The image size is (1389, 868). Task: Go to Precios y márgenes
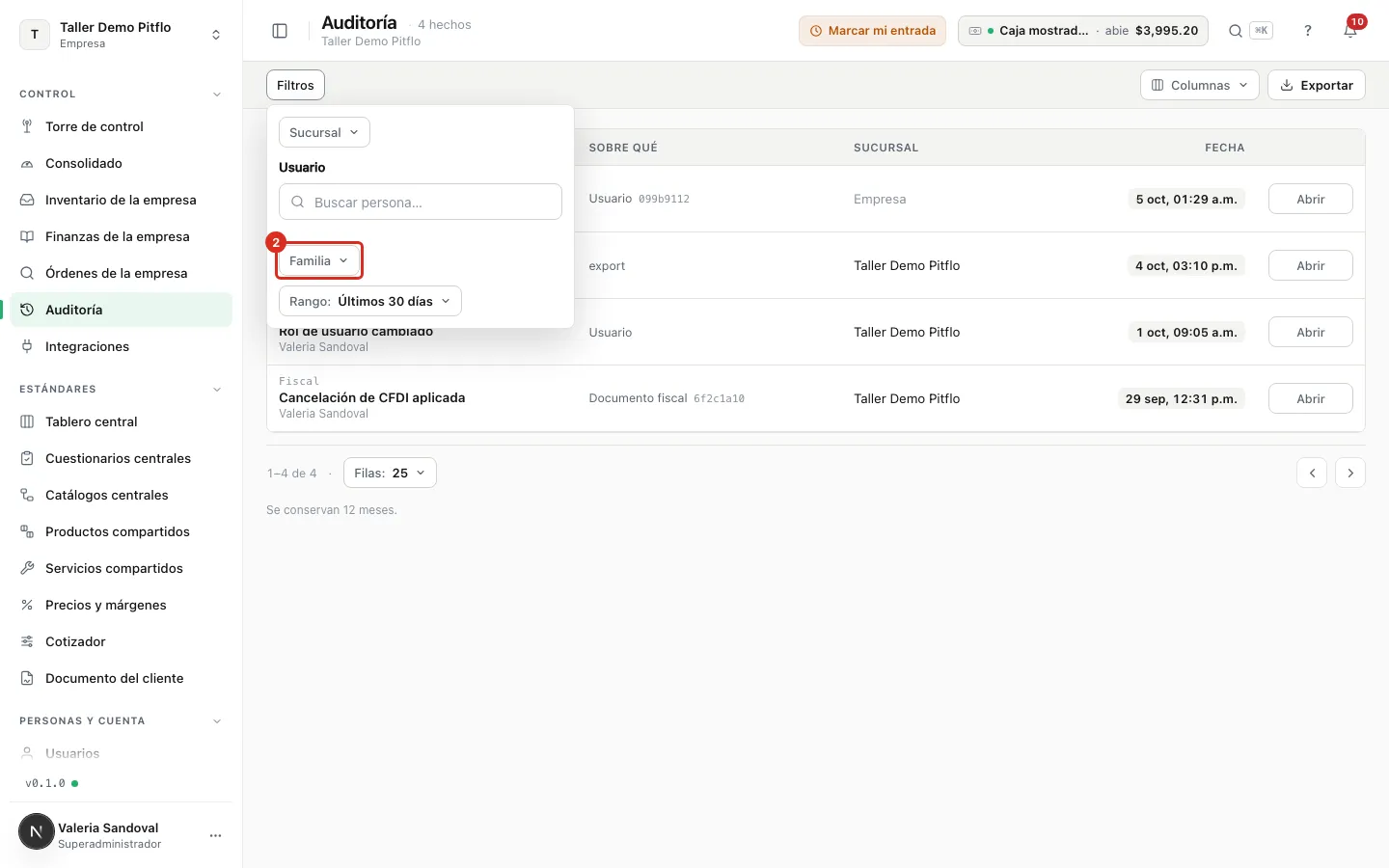tap(122, 605)
